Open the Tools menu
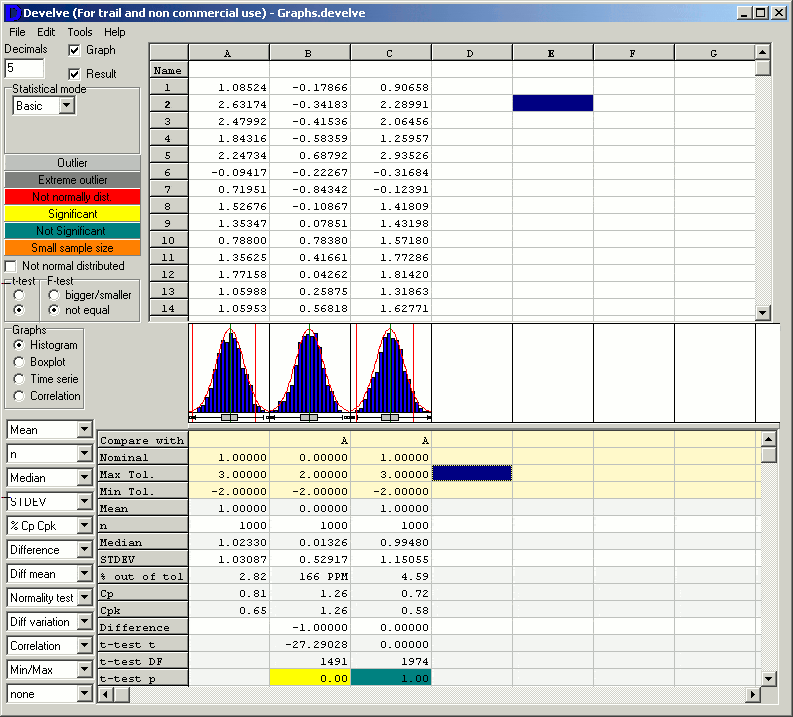The image size is (793, 717). point(80,32)
